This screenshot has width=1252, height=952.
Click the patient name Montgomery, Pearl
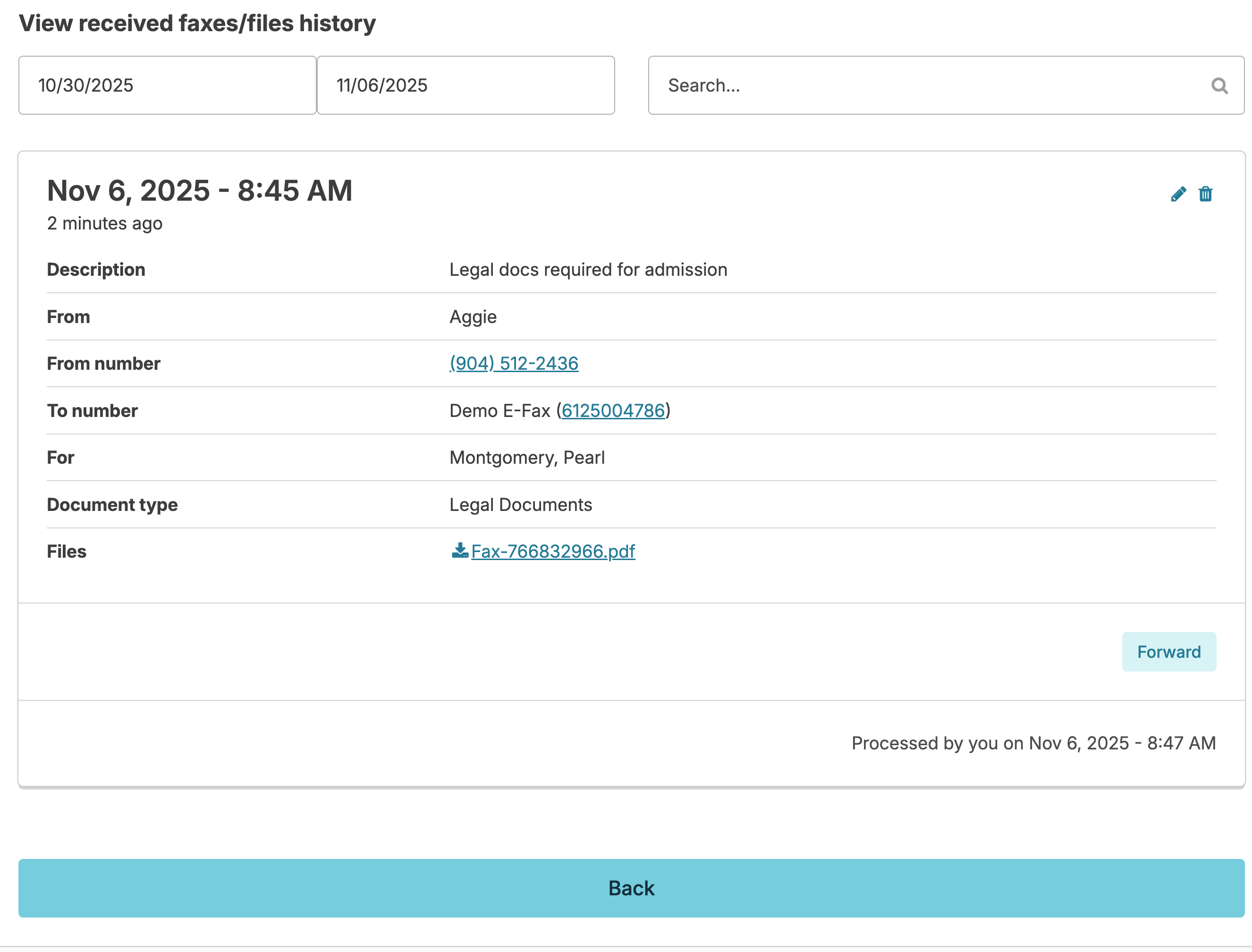pos(526,457)
